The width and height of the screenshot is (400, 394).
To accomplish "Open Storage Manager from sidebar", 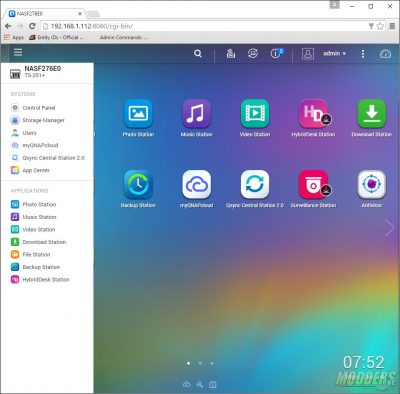I will tap(43, 120).
